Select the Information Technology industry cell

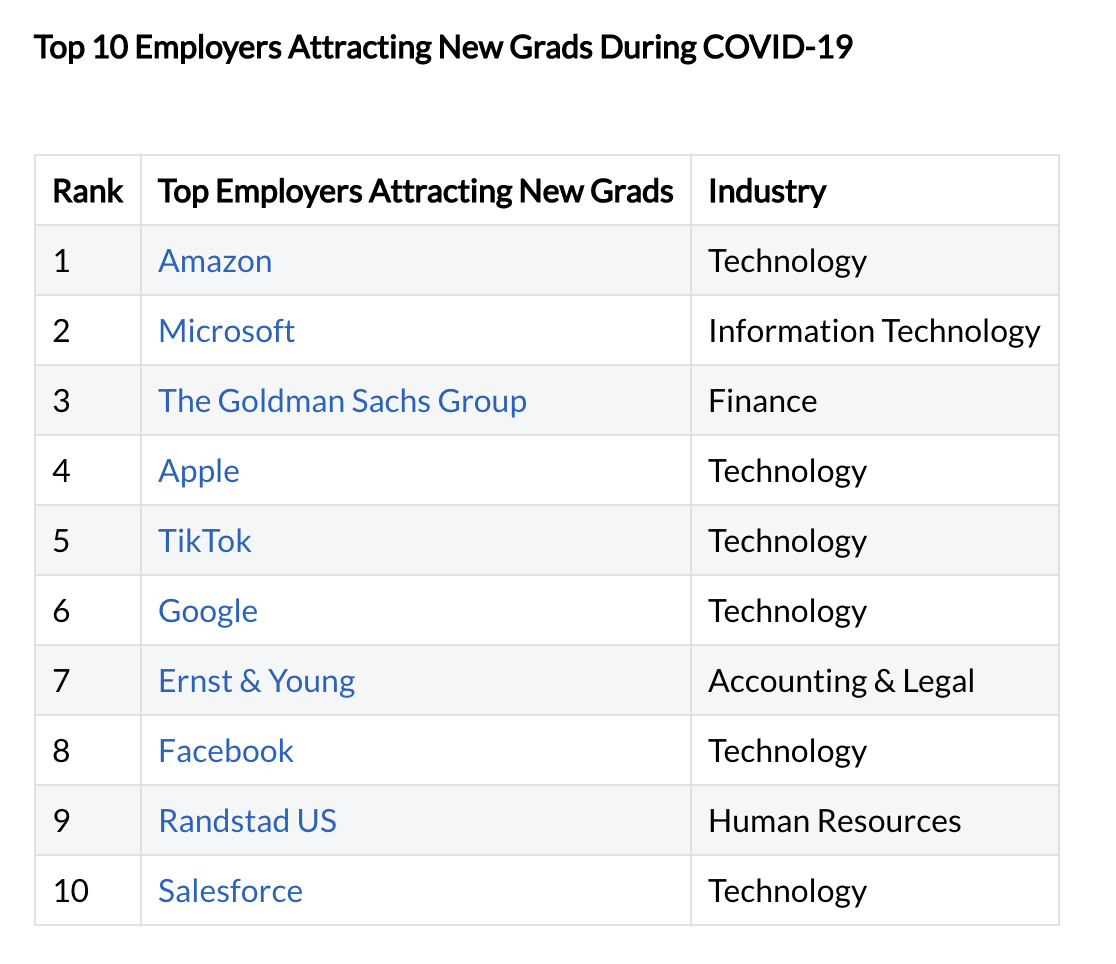tap(874, 332)
